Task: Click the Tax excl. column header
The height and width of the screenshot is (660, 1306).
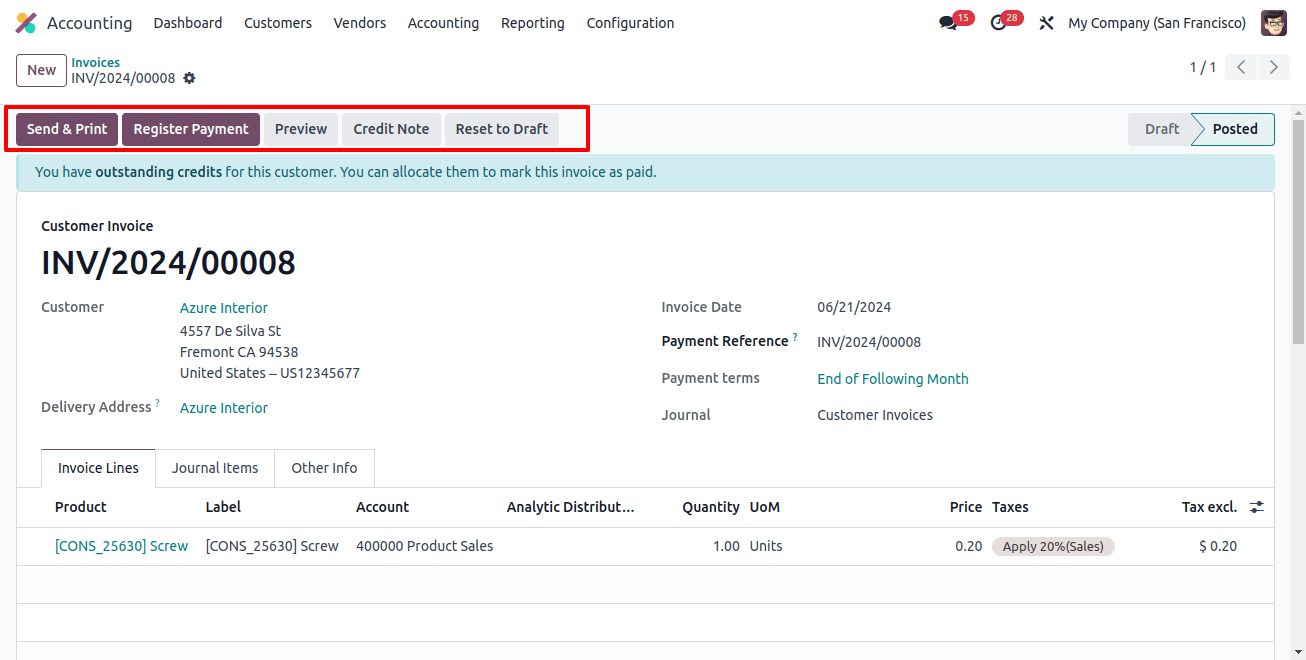Action: pyautogui.click(x=1209, y=507)
